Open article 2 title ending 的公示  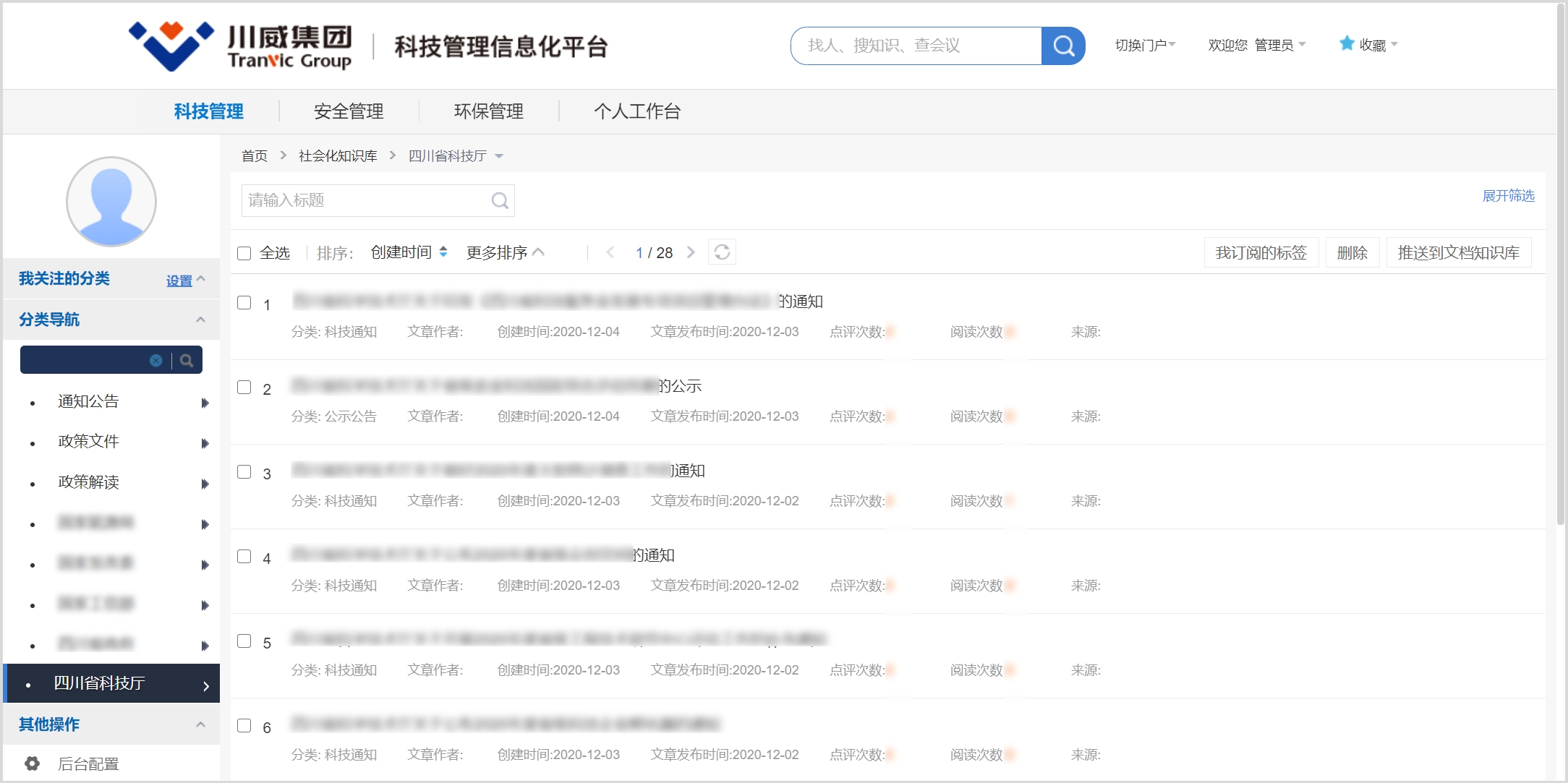496,386
